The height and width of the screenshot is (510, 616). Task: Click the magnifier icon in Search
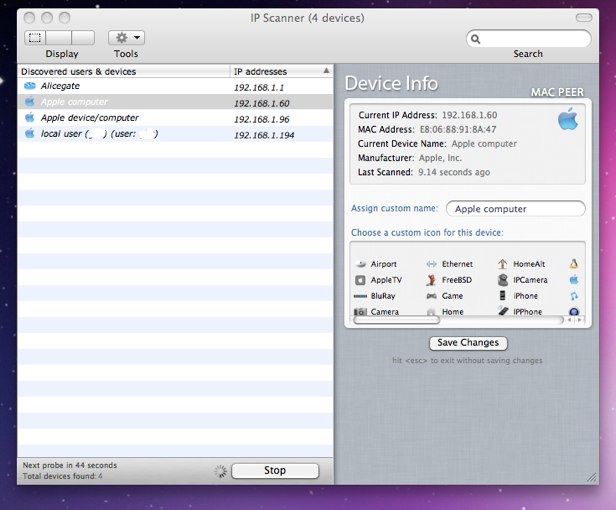tap(475, 39)
